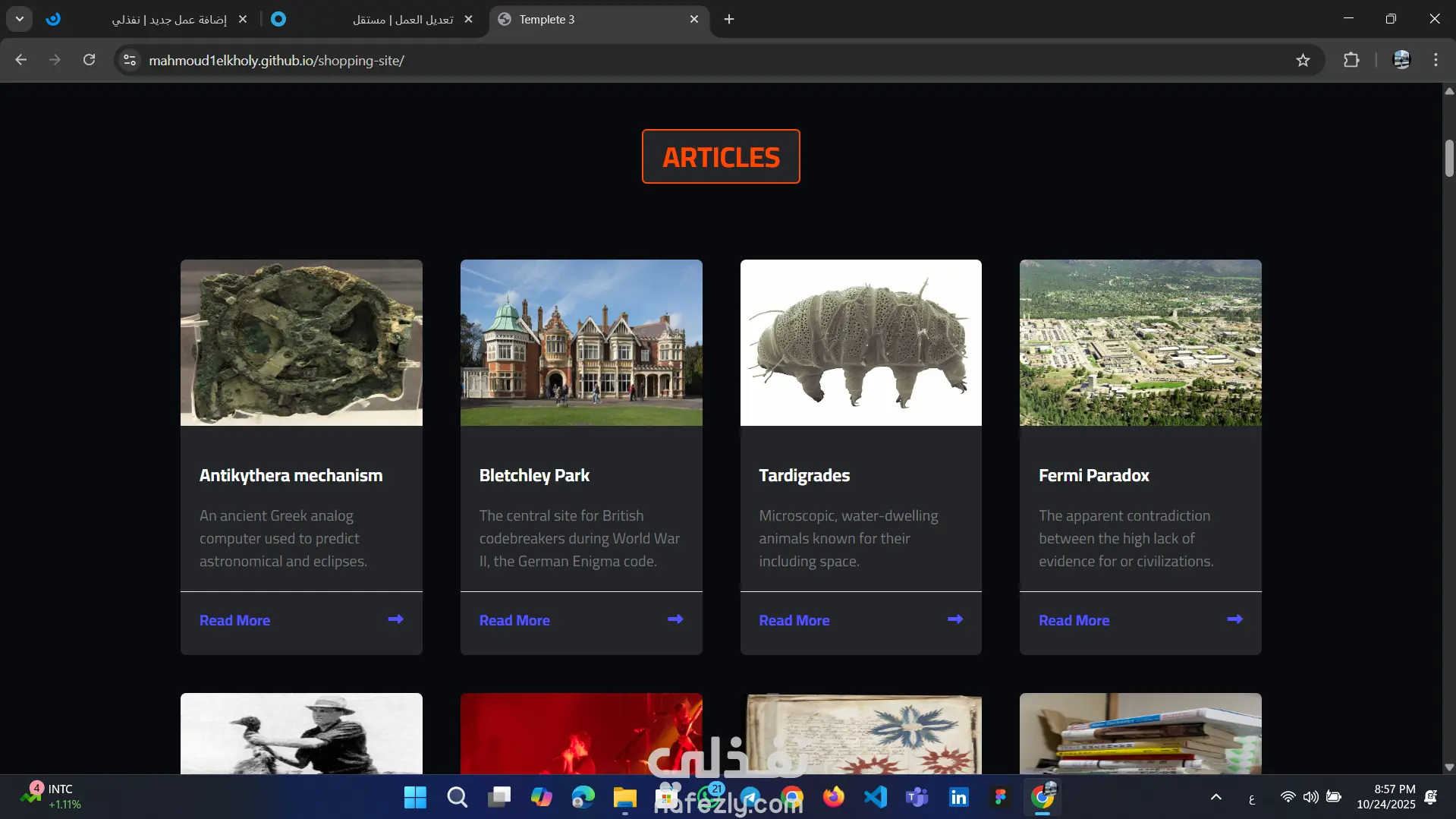Open Read More for Bletchley Park

pyautogui.click(x=514, y=620)
